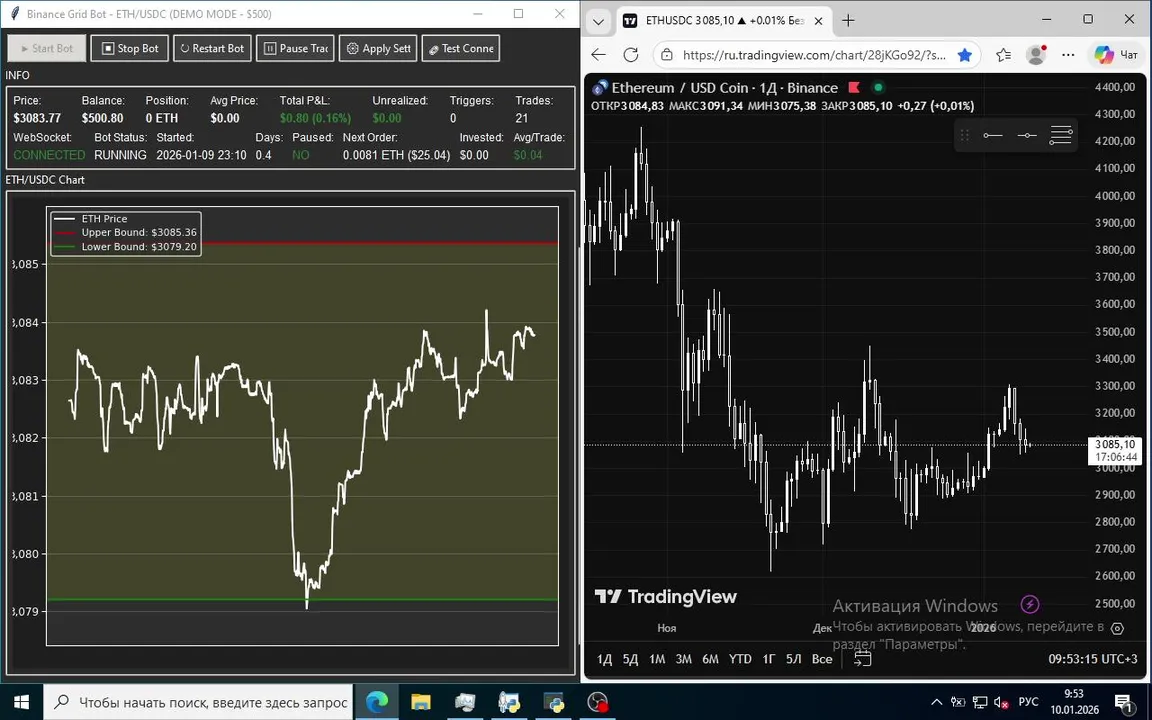Click the 1Д interval in chart title
This screenshot has width=1152, height=720.
tap(767, 87)
